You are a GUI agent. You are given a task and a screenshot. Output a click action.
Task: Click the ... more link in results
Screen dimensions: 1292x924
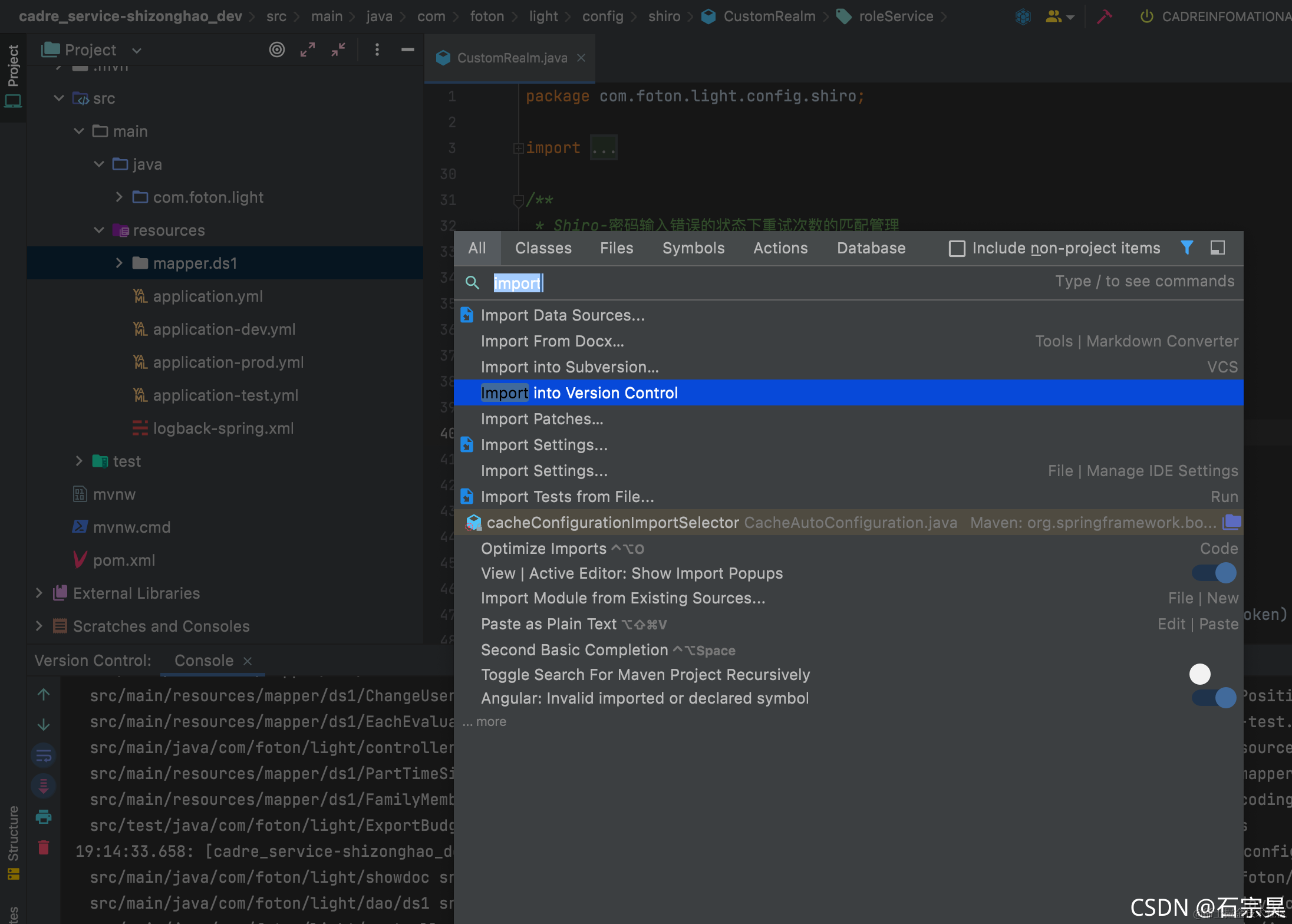pos(484,722)
